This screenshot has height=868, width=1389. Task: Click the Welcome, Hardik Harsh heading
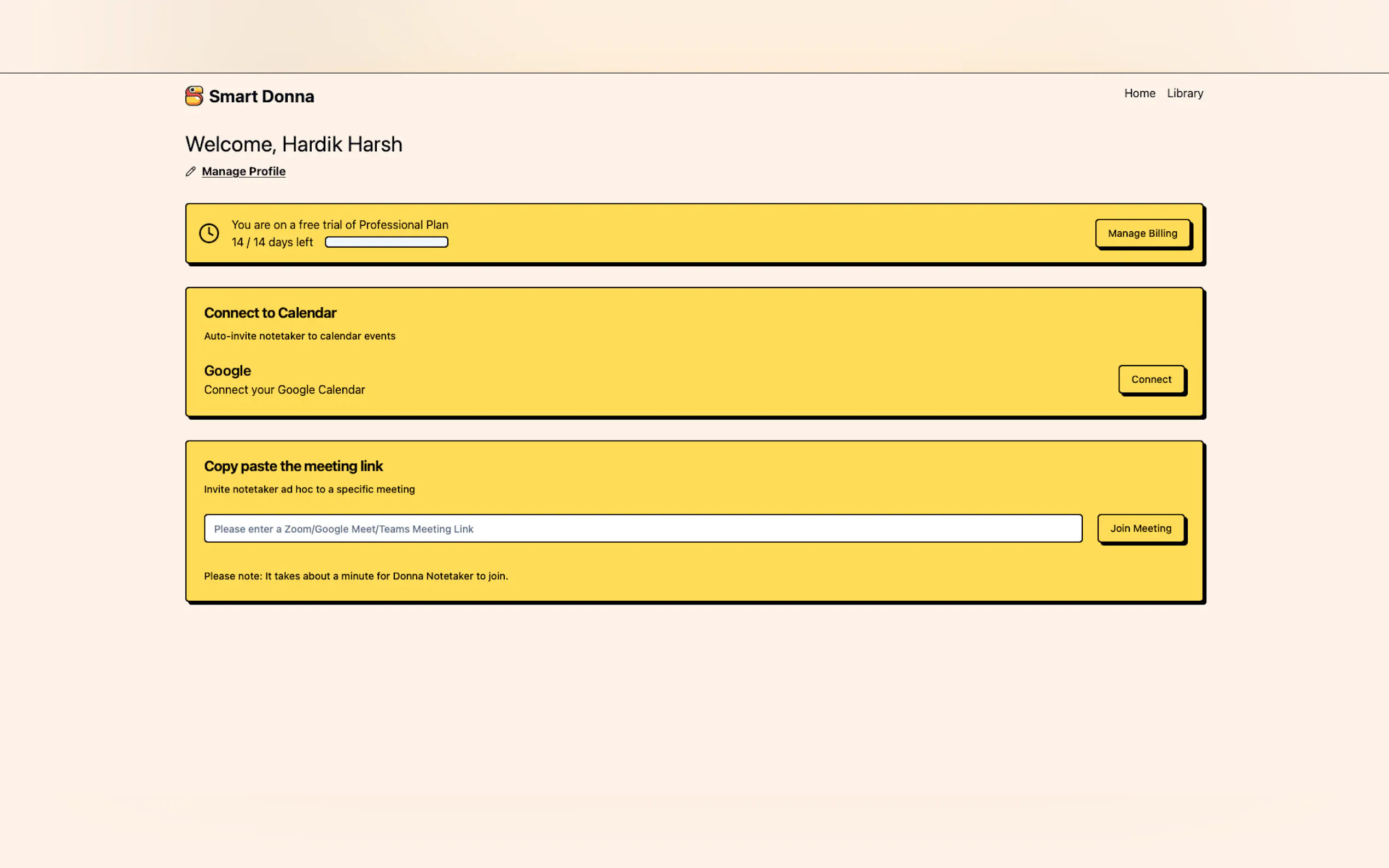(x=294, y=144)
